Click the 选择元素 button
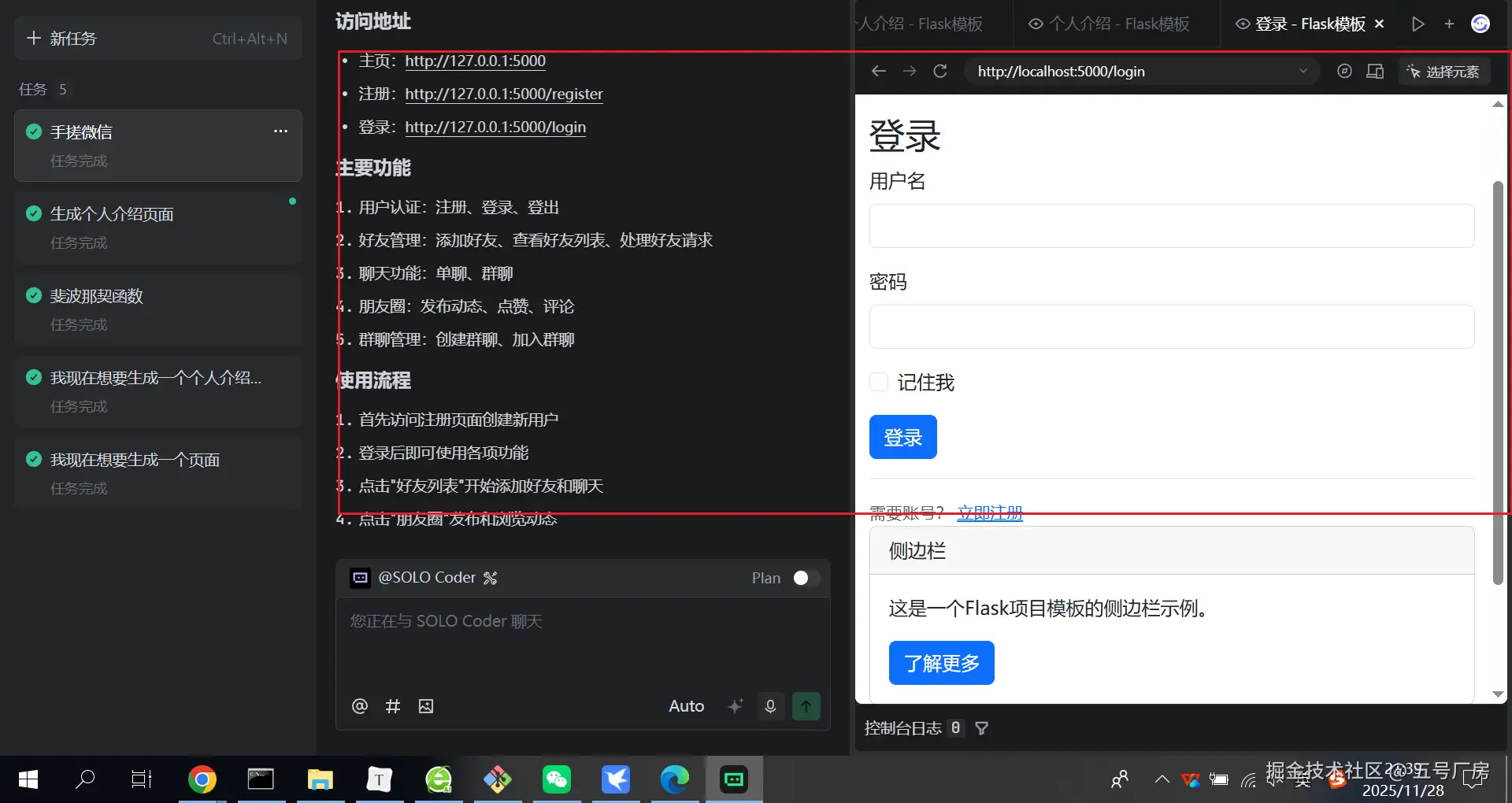 [x=1443, y=71]
